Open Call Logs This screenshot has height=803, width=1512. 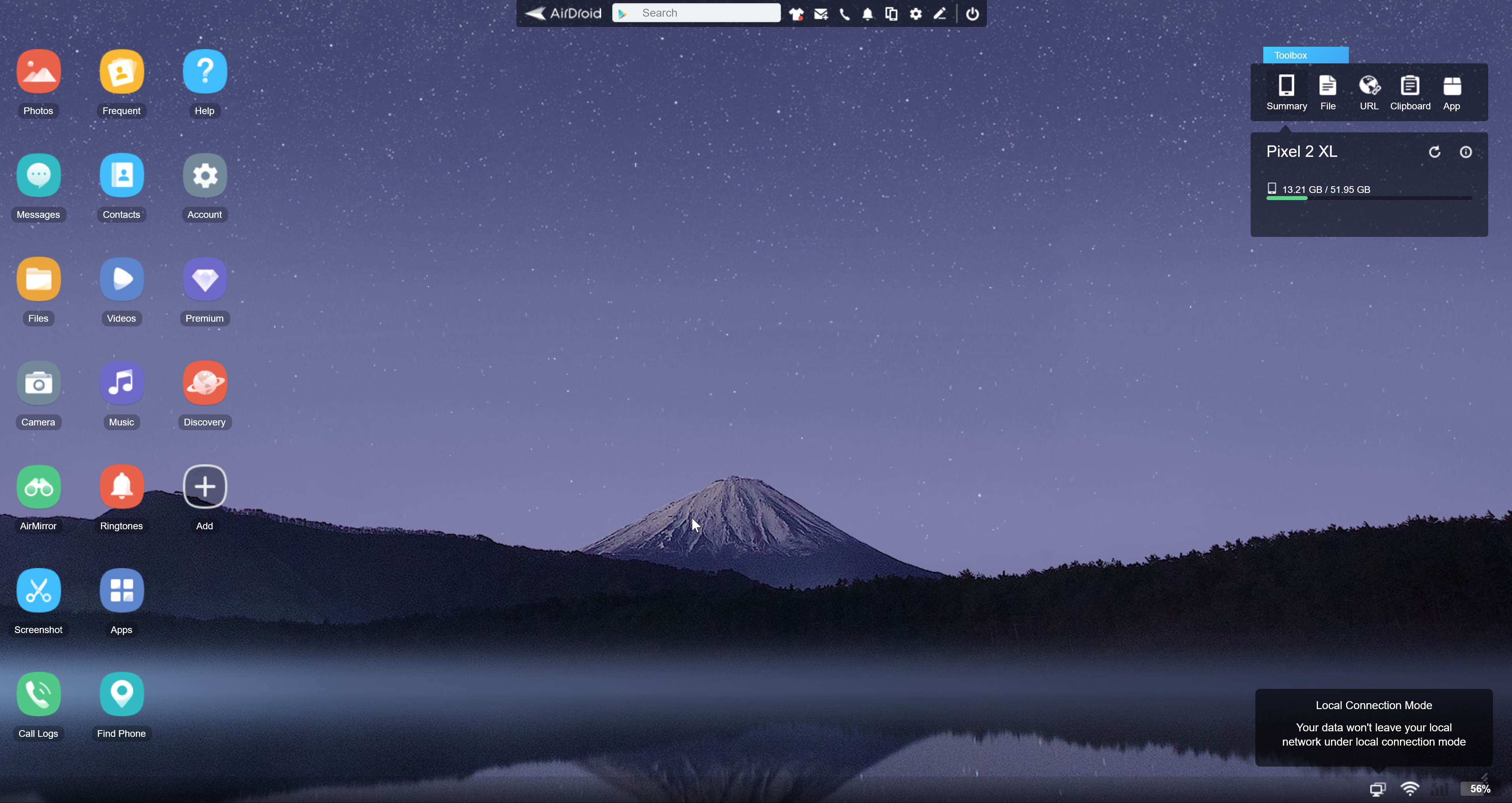tap(38, 694)
